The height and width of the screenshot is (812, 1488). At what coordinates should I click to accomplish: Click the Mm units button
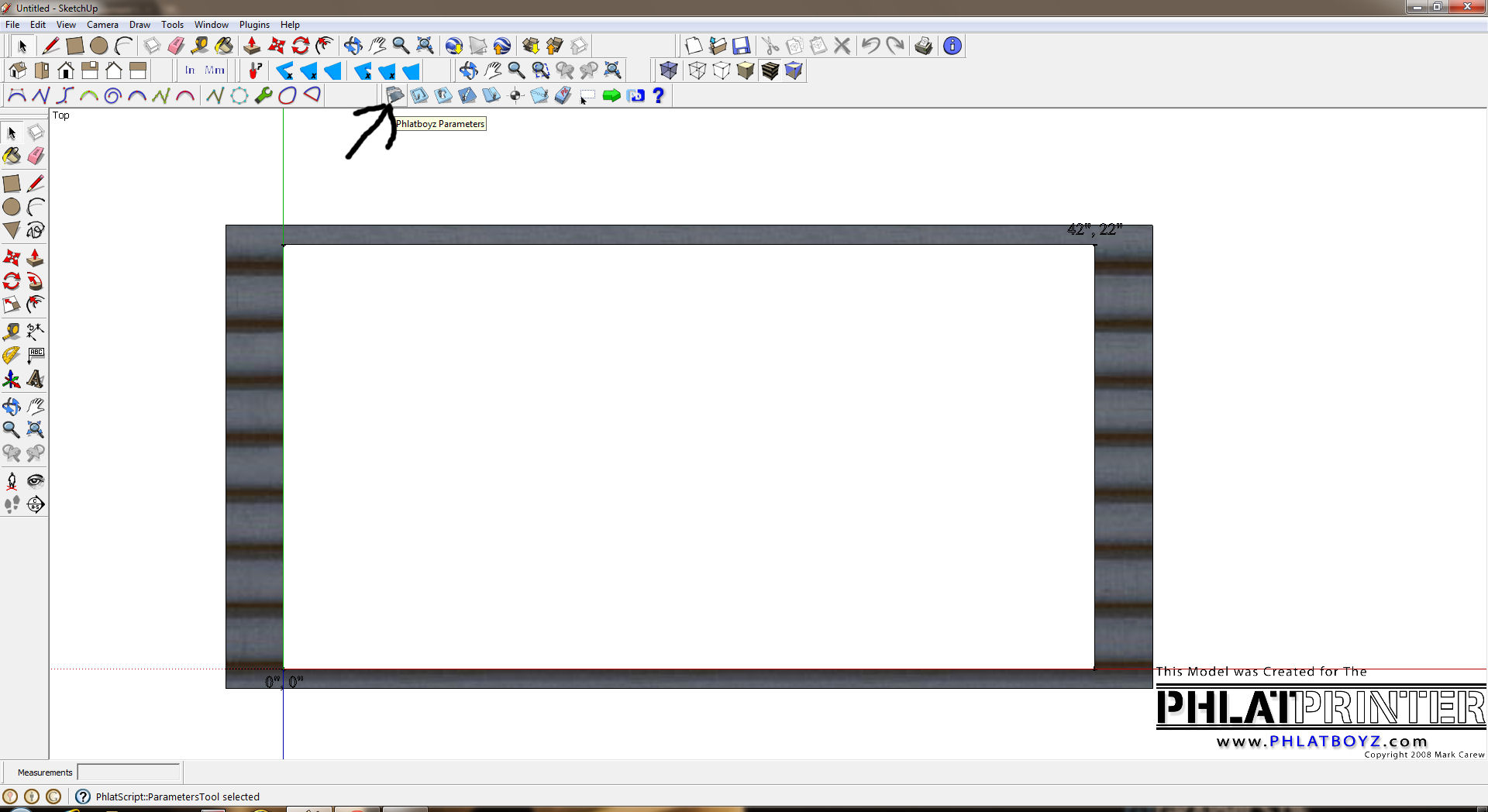(215, 71)
